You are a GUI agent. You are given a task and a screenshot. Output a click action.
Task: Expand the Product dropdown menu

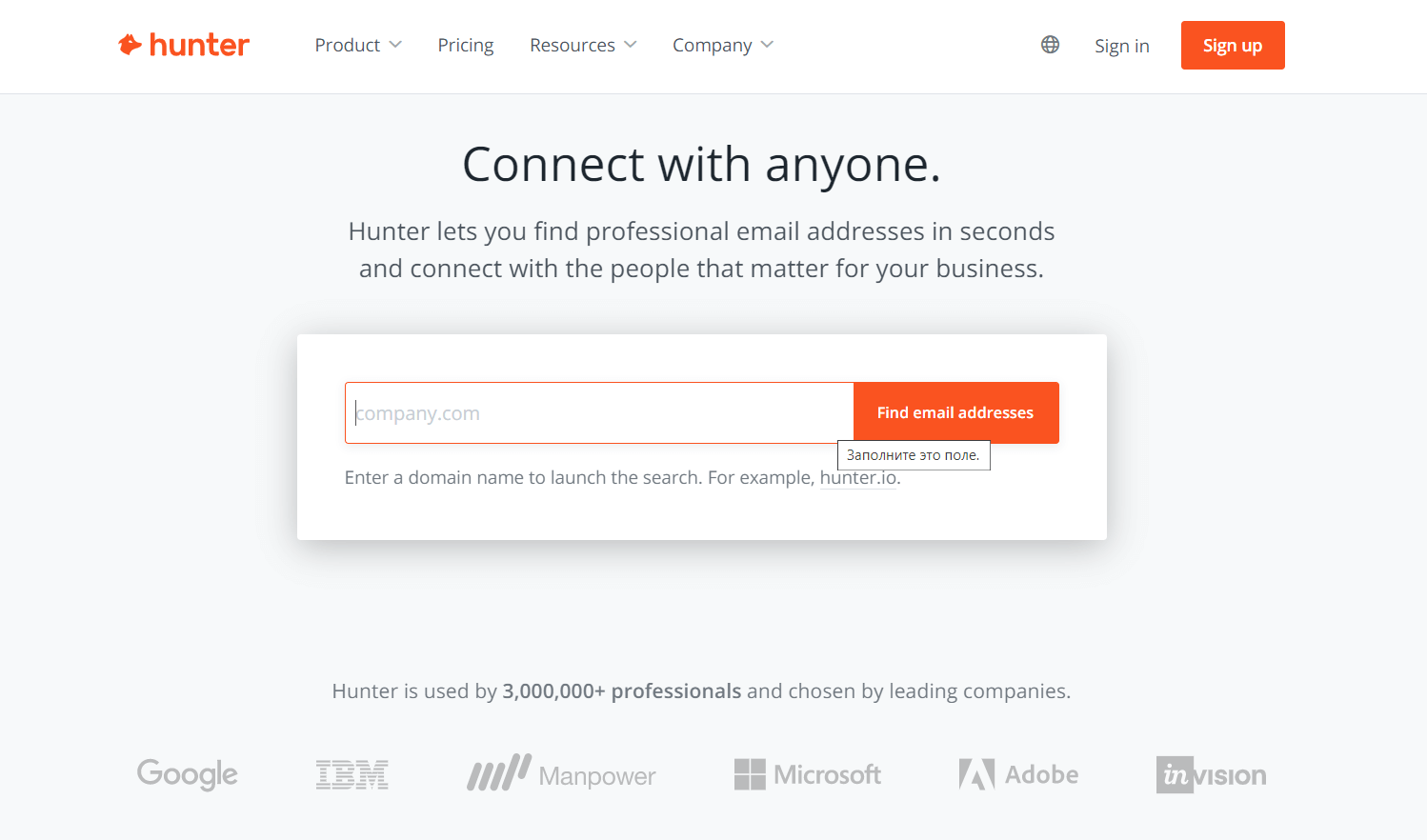tap(358, 45)
